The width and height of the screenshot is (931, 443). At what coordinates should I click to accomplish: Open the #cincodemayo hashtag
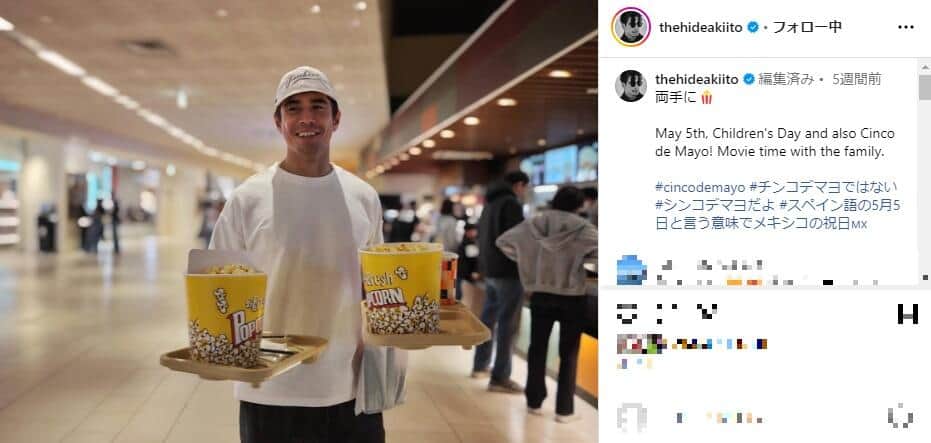tap(700, 188)
